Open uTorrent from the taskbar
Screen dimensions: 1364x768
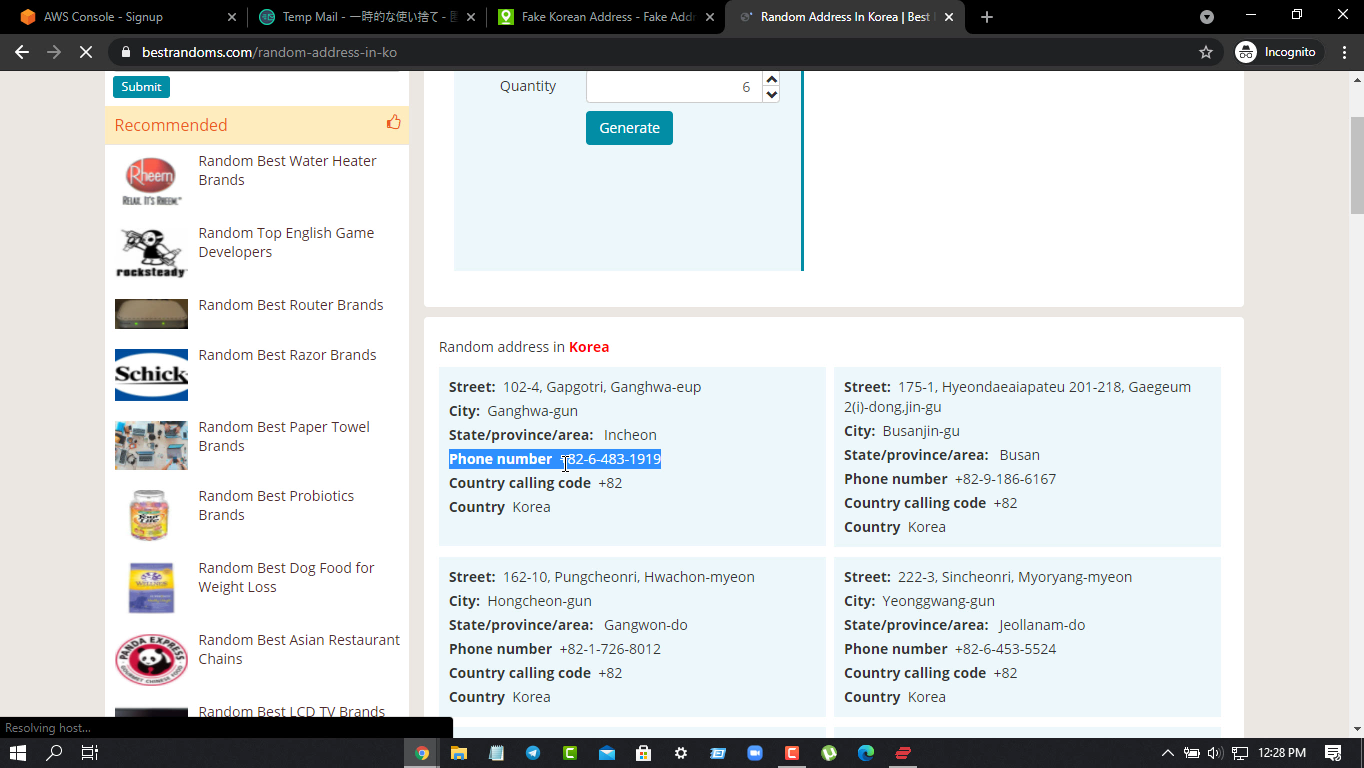(x=829, y=753)
